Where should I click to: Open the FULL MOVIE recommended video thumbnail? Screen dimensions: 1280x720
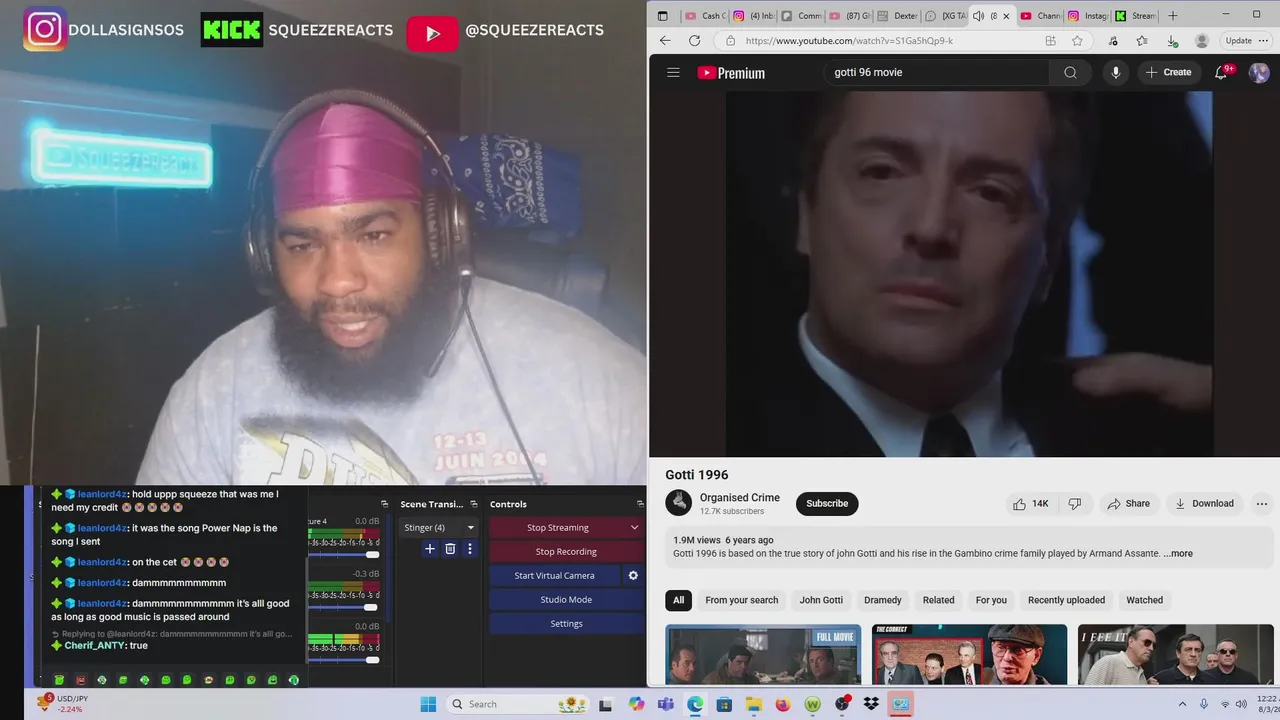point(763,655)
